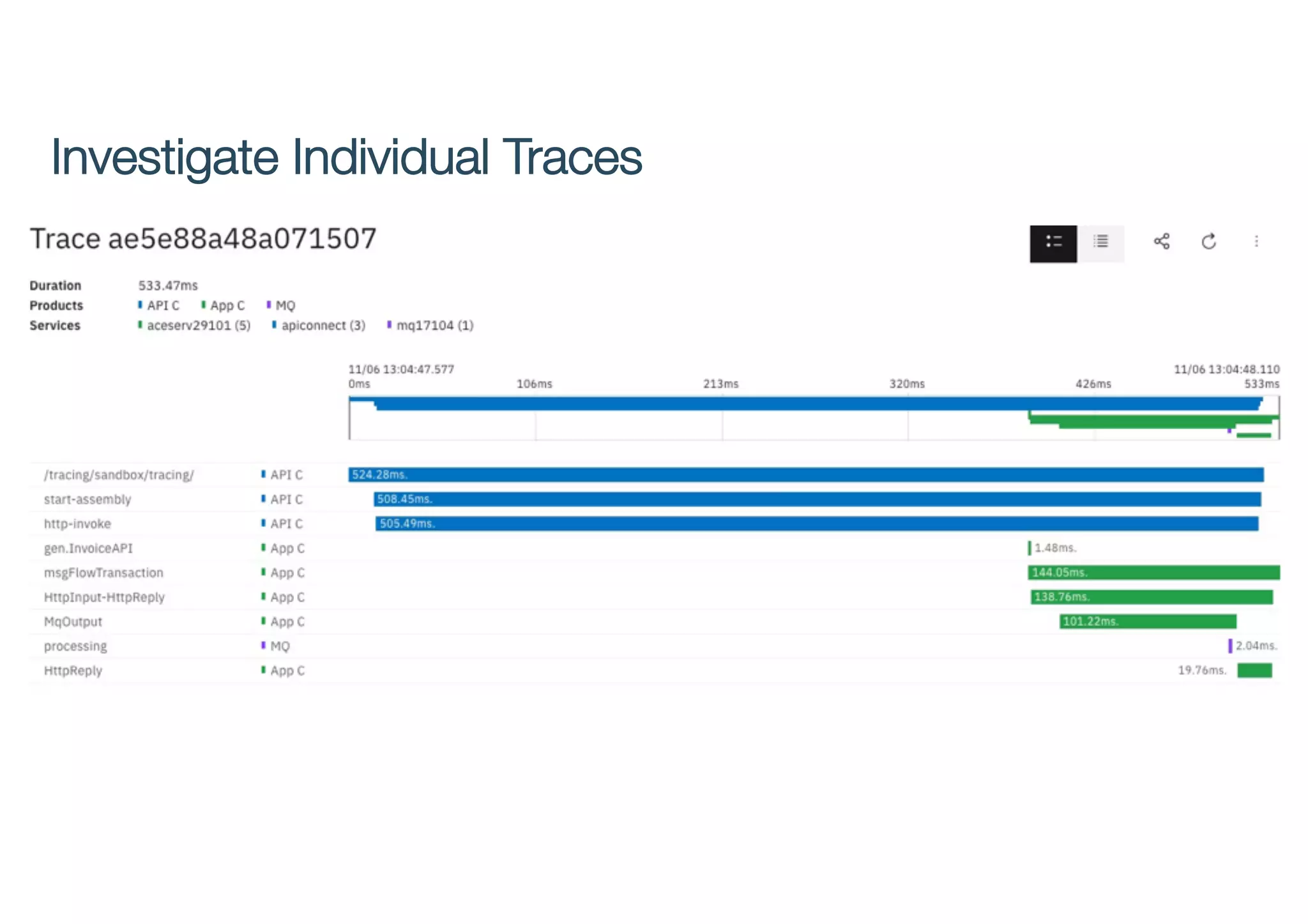Click the 19.76ms HttpReply duration label

(x=1203, y=670)
